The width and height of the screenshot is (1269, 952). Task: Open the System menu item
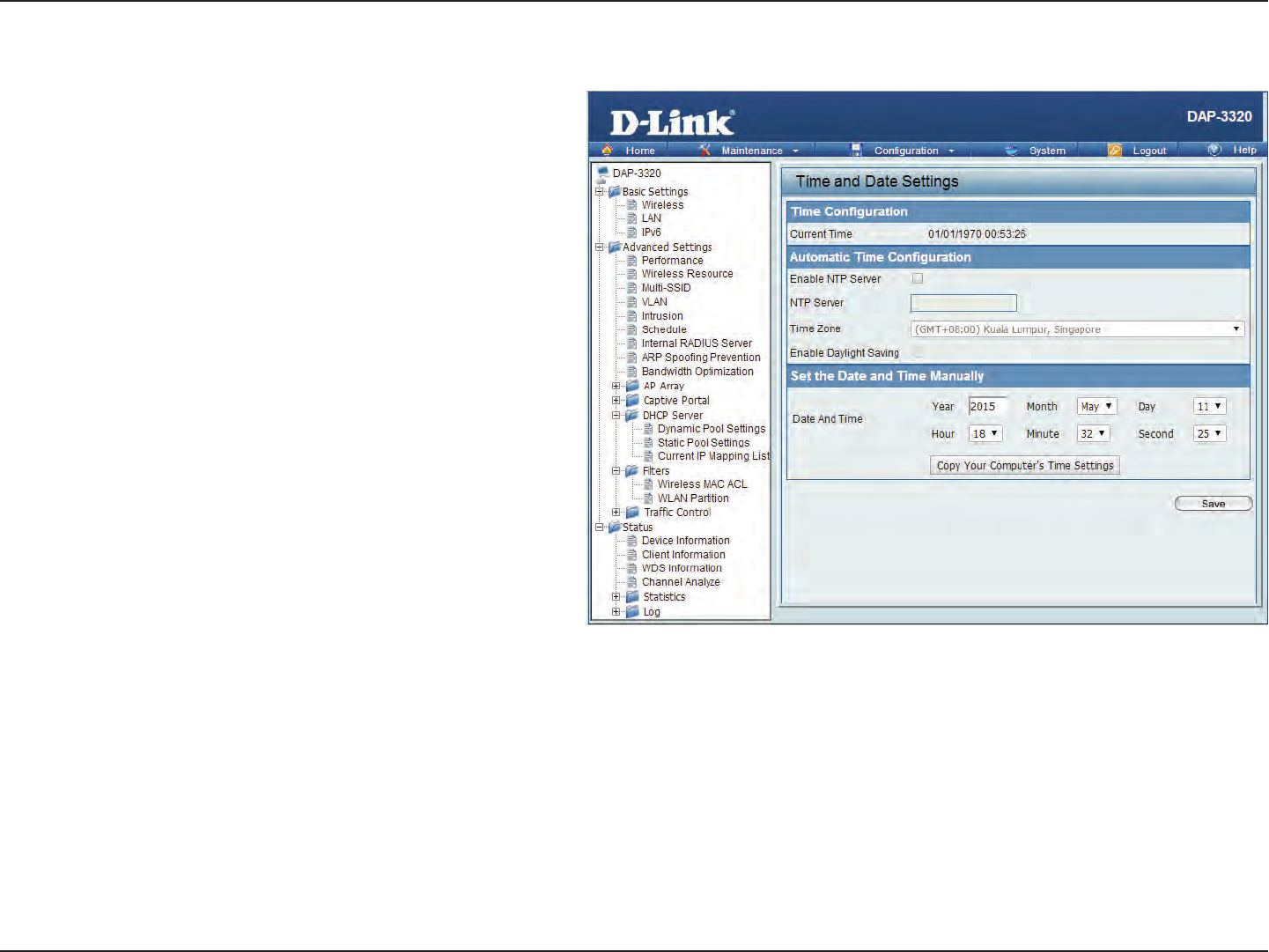1047,151
